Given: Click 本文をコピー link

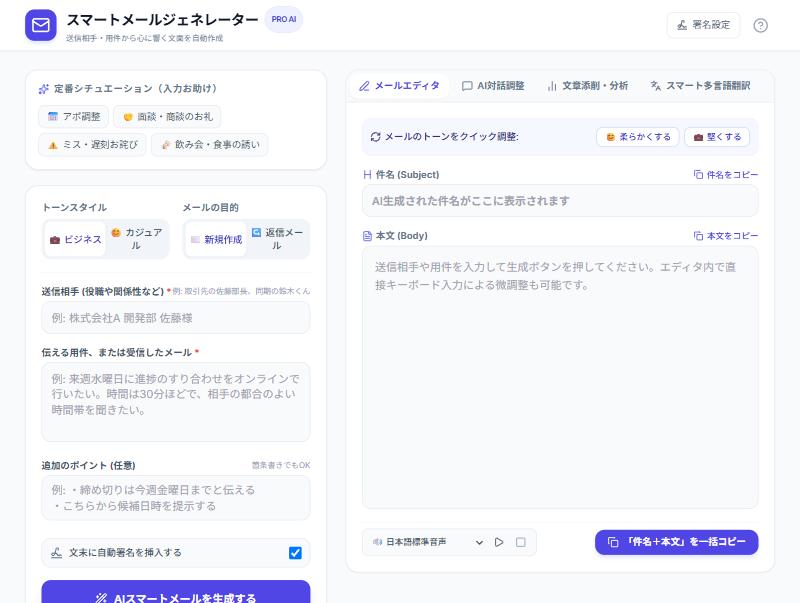Looking at the screenshot, I should pos(726,236).
